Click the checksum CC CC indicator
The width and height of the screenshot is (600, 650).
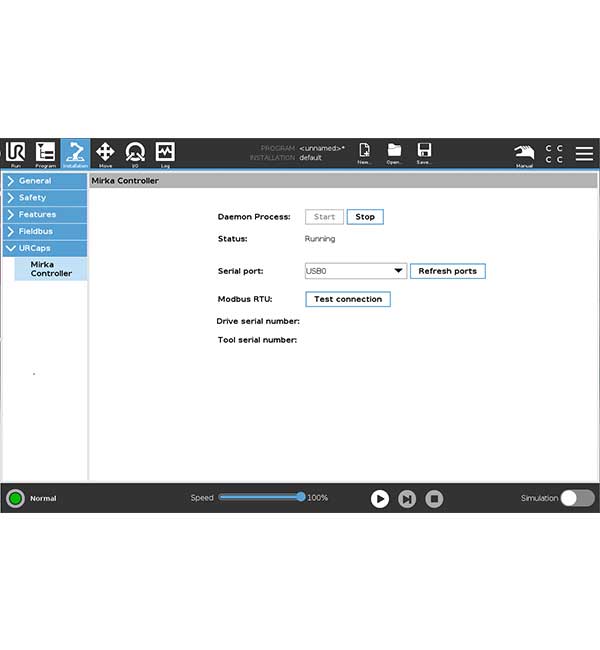click(x=554, y=154)
